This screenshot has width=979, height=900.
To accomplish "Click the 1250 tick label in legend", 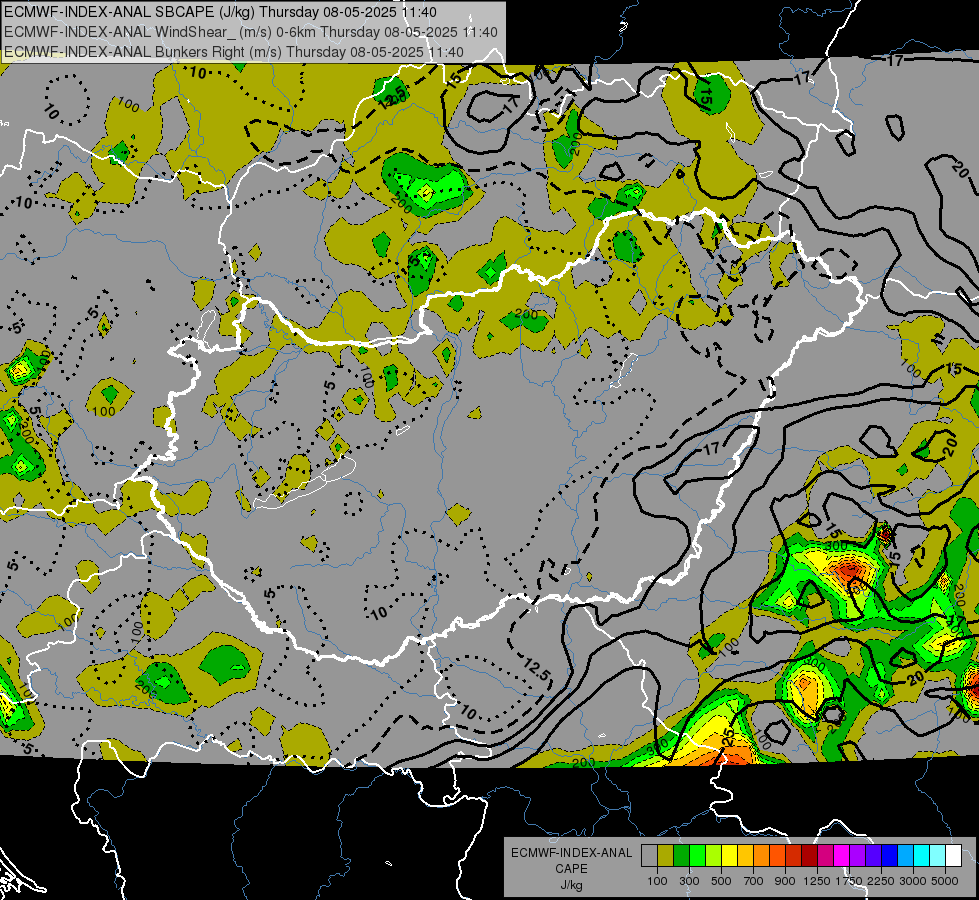I will pos(817,881).
